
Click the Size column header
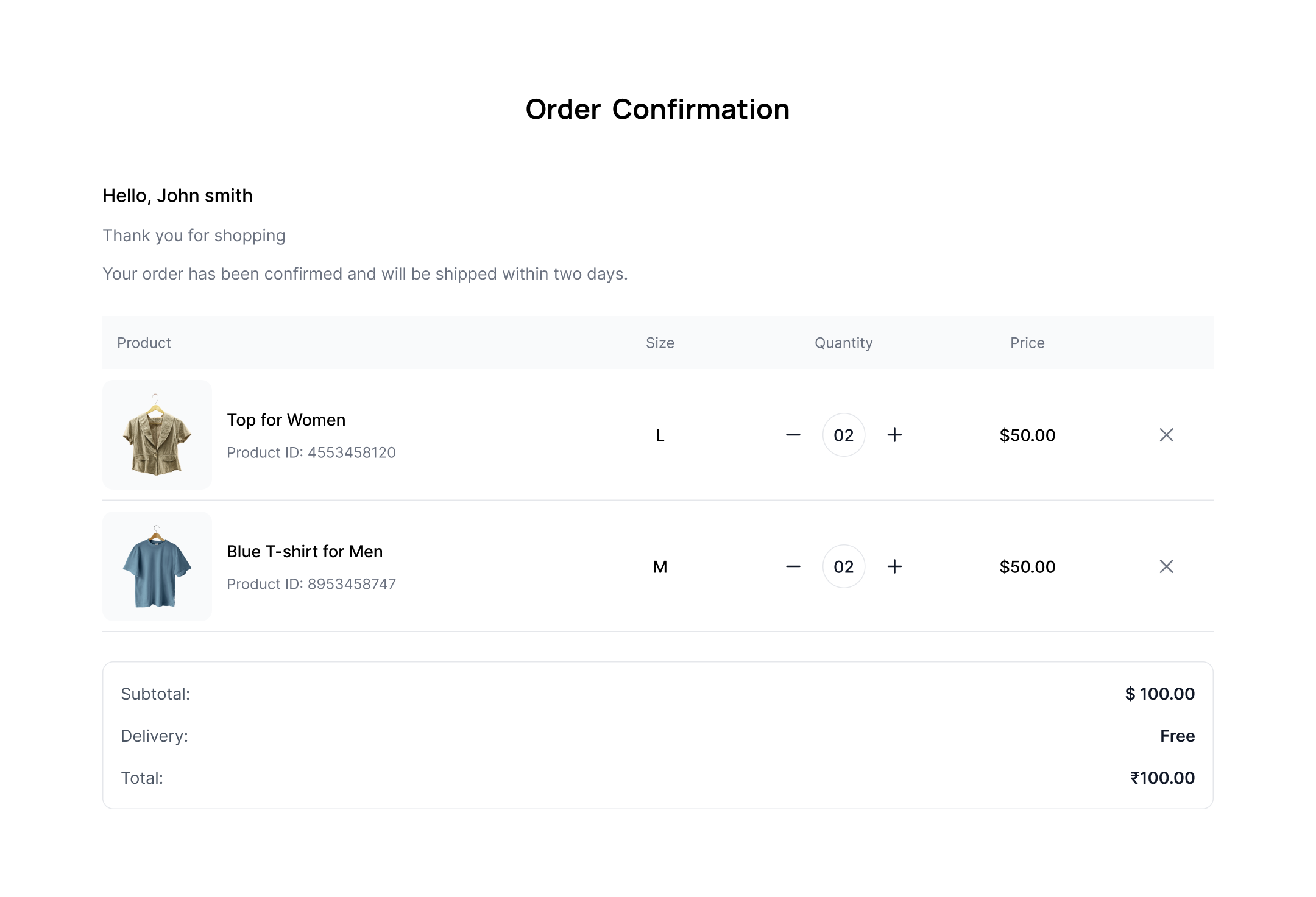(x=660, y=343)
